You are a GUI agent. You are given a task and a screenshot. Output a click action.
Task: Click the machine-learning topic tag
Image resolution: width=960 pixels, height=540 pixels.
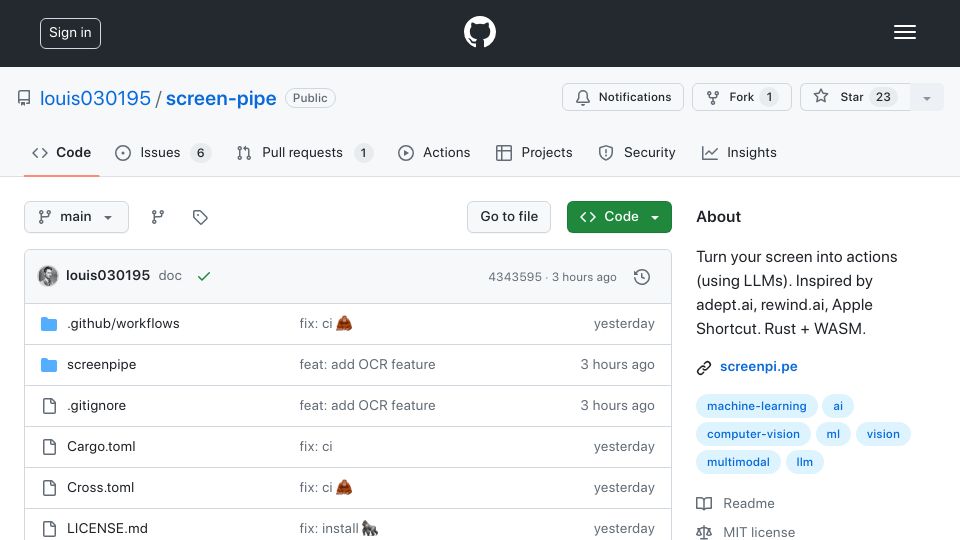click(x=757, y=406)
